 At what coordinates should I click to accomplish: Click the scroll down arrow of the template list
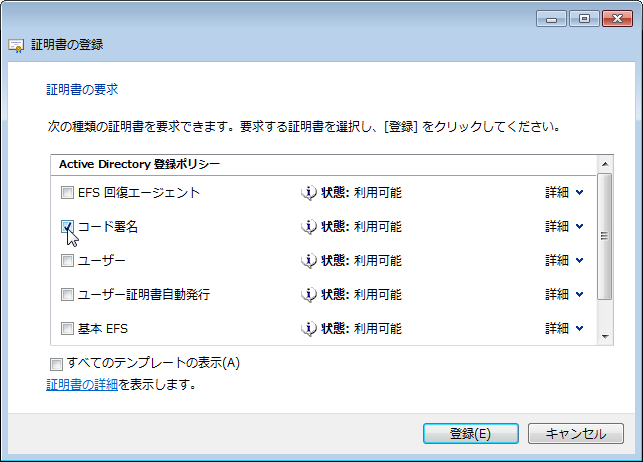(x=605, y=337)
